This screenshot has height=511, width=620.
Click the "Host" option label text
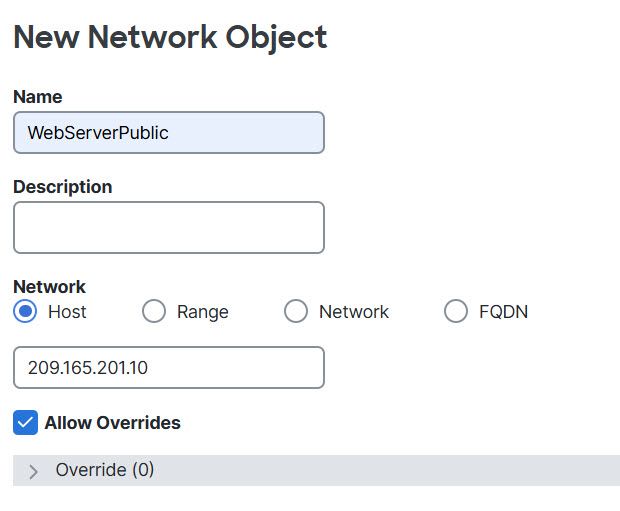[67, 312]
